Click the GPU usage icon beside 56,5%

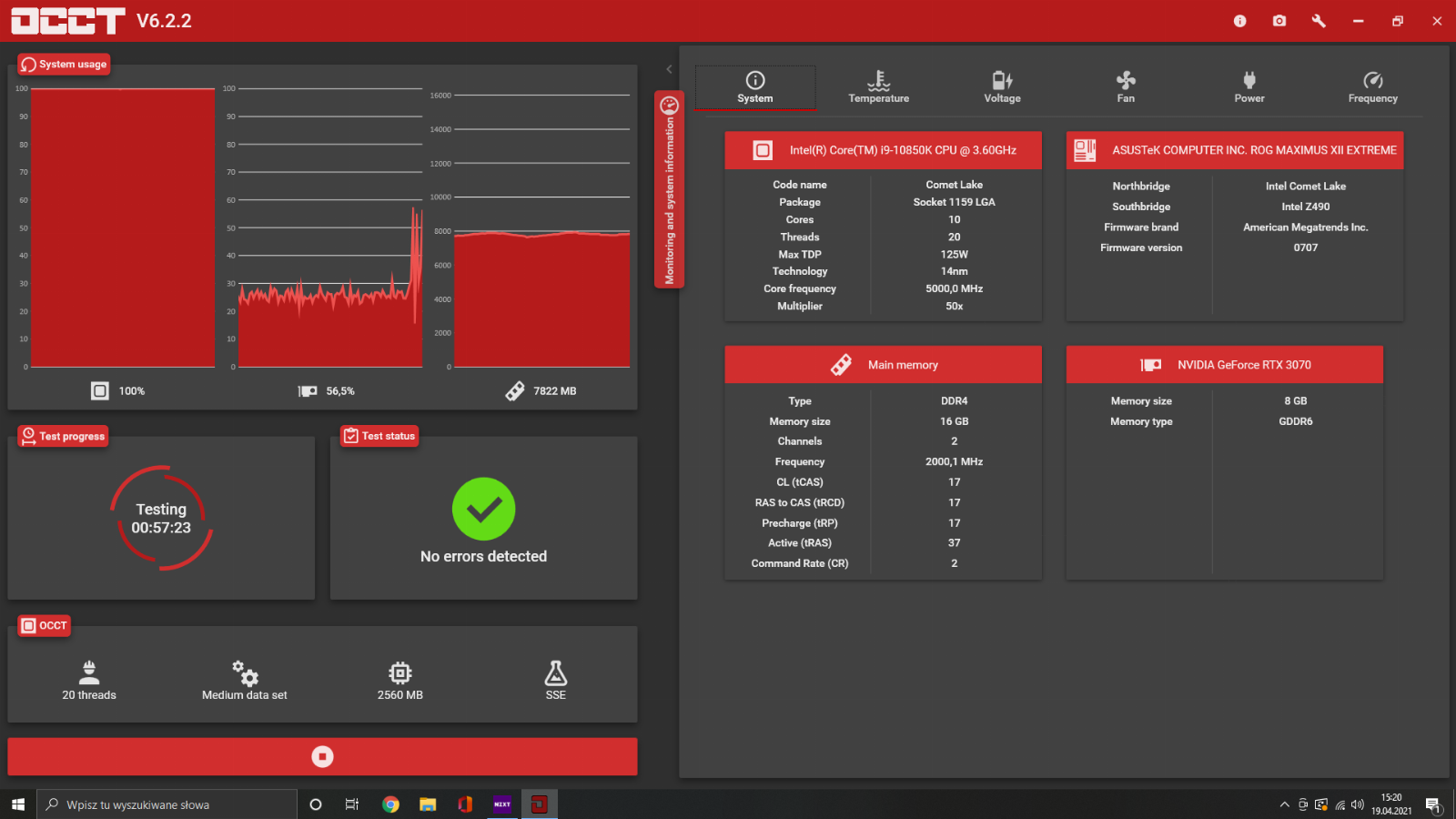tap(308, 391)
